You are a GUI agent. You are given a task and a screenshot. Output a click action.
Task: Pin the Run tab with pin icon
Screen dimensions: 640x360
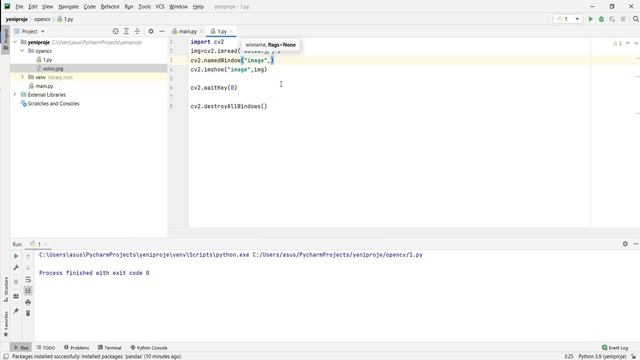point(16,311)
